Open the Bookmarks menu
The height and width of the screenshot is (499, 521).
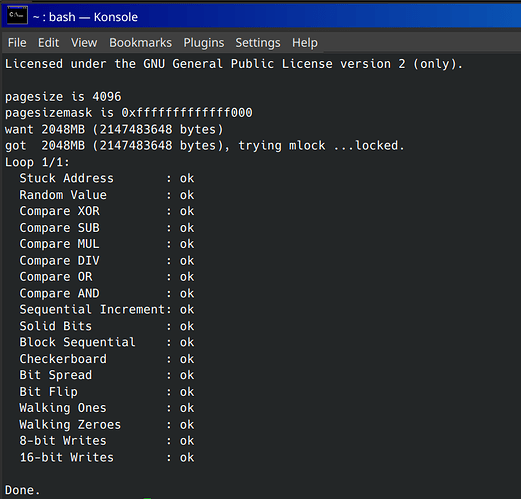pyautogui.click(x=140, y=43)
